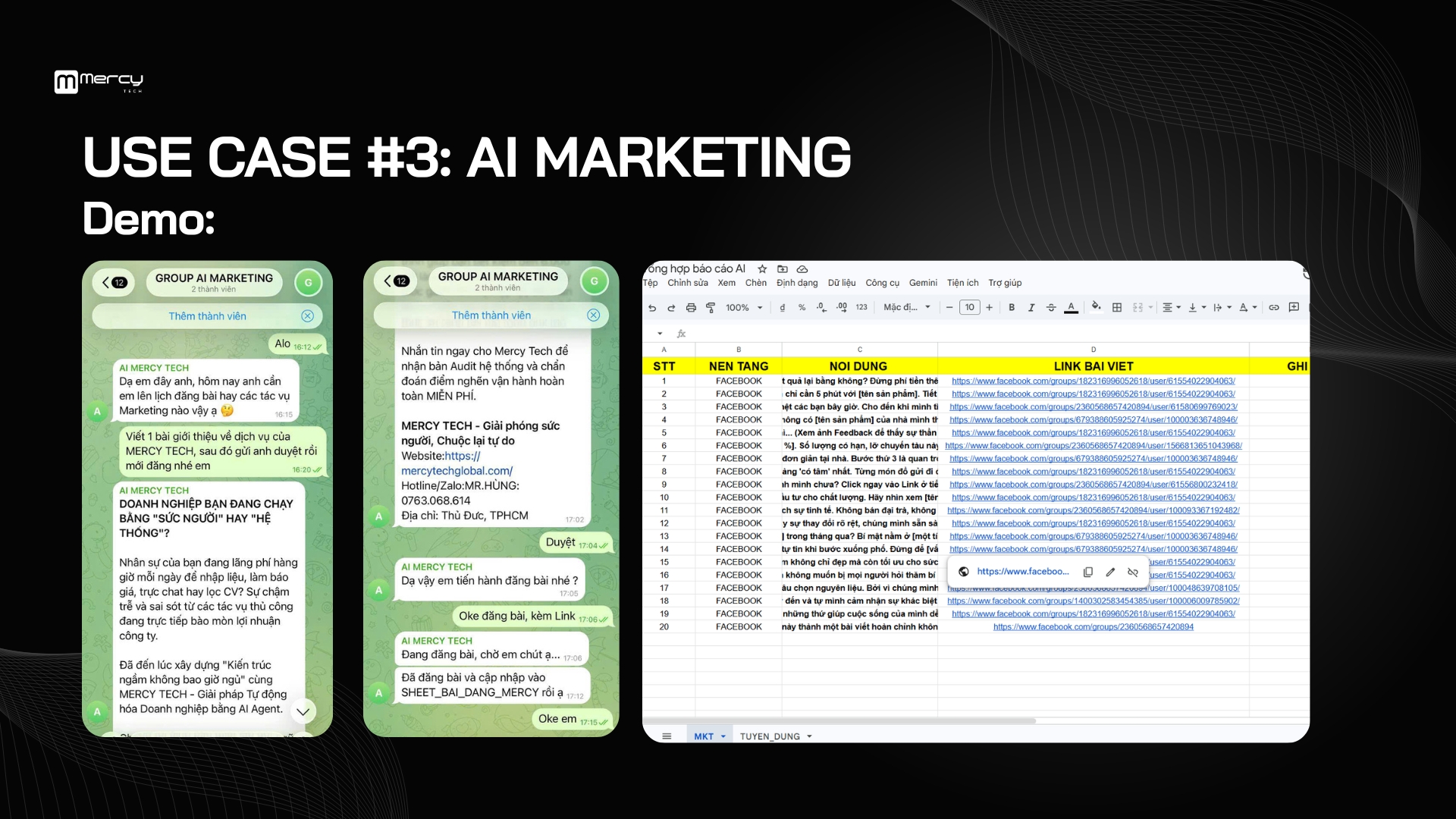Viewport: 1456px width, 819px height.
Task: Open the MKT sheet tab dropdown arrow
Action: (x=723, y=736)
